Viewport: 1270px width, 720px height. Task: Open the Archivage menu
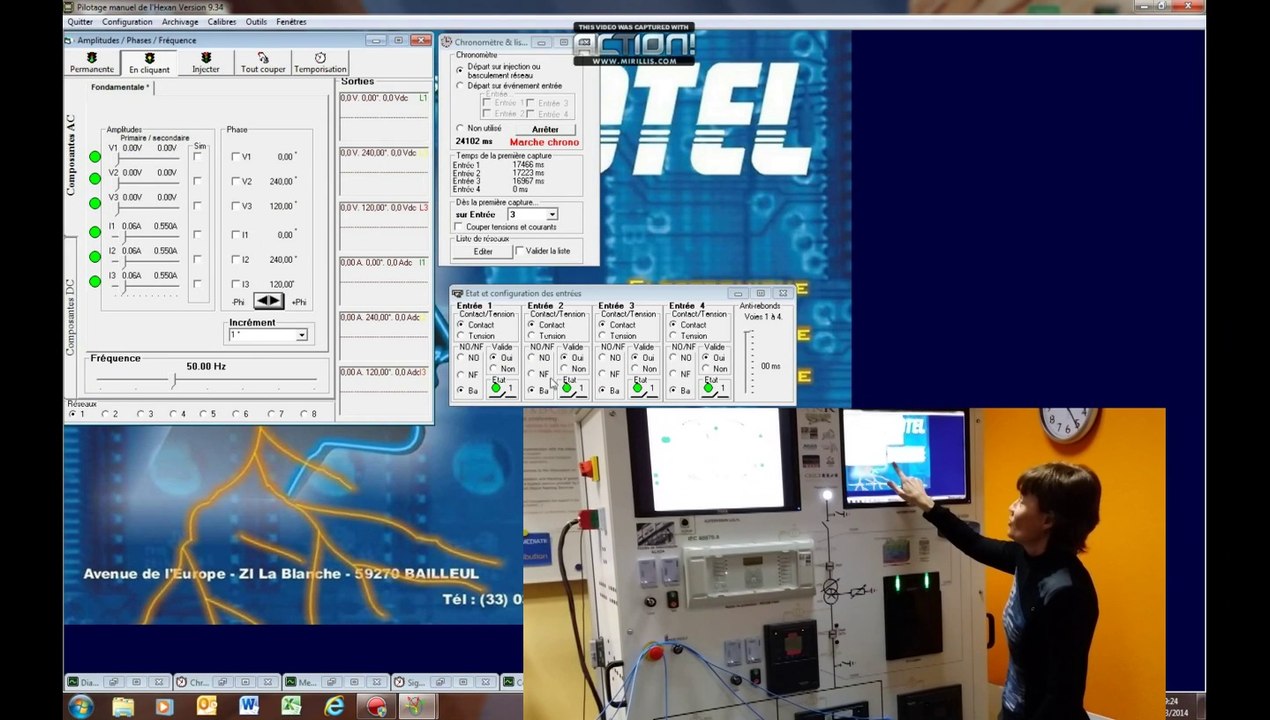tap(180, 21)
